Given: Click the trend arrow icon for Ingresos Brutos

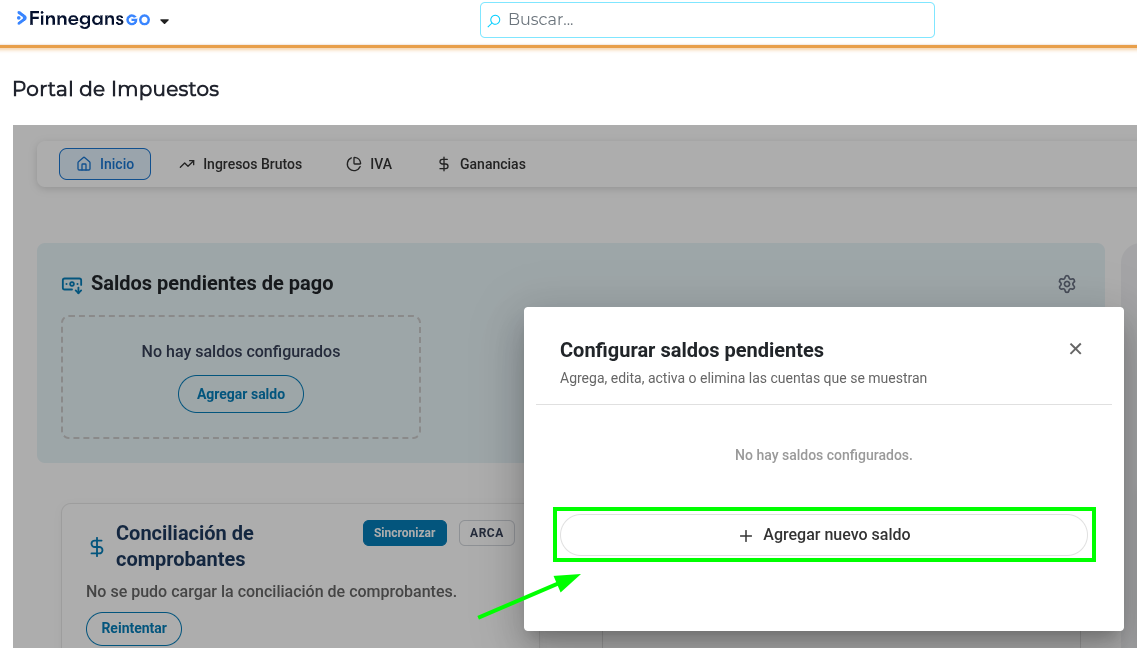Looking at the screenshot, I should pos(187,164).
